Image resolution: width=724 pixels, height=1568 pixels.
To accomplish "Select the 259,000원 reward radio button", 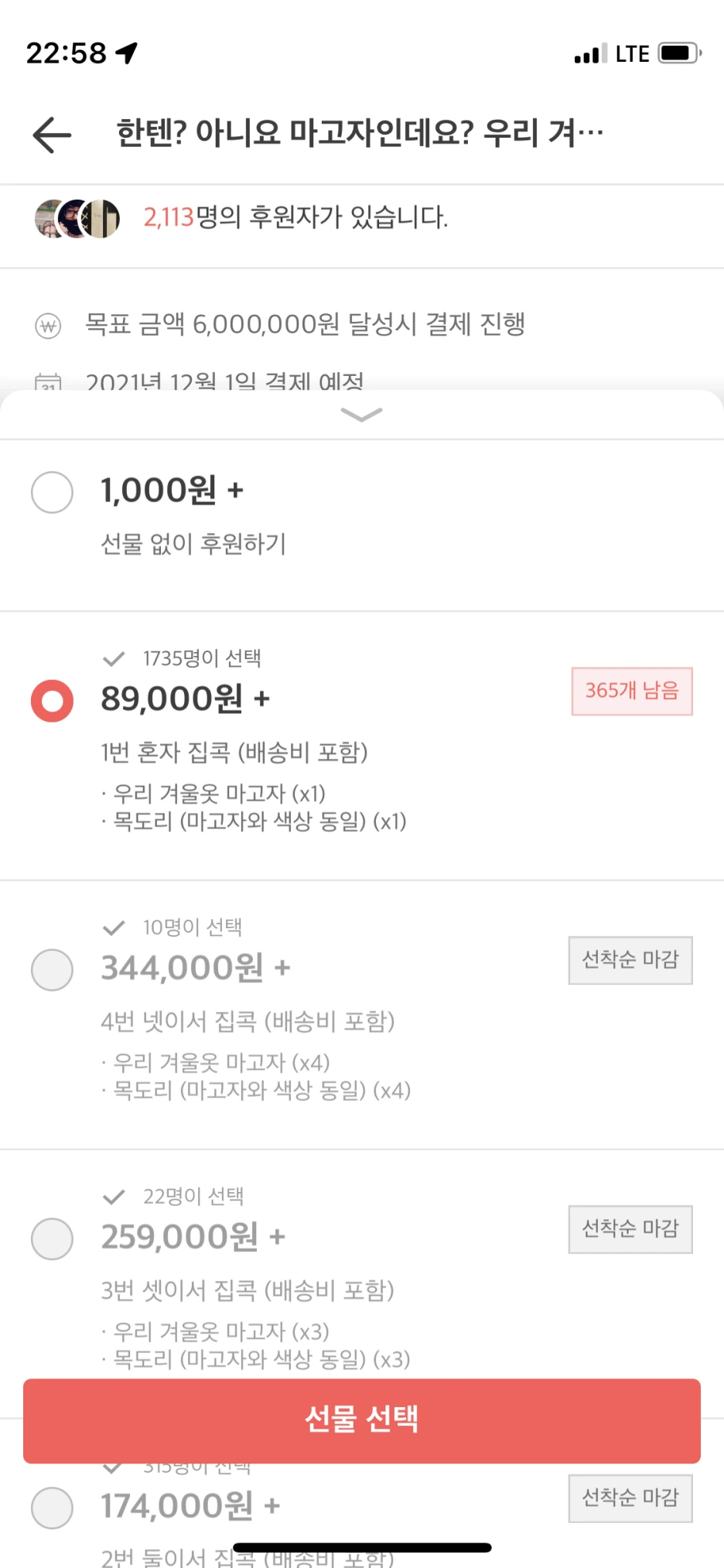I will [52, 1238].
